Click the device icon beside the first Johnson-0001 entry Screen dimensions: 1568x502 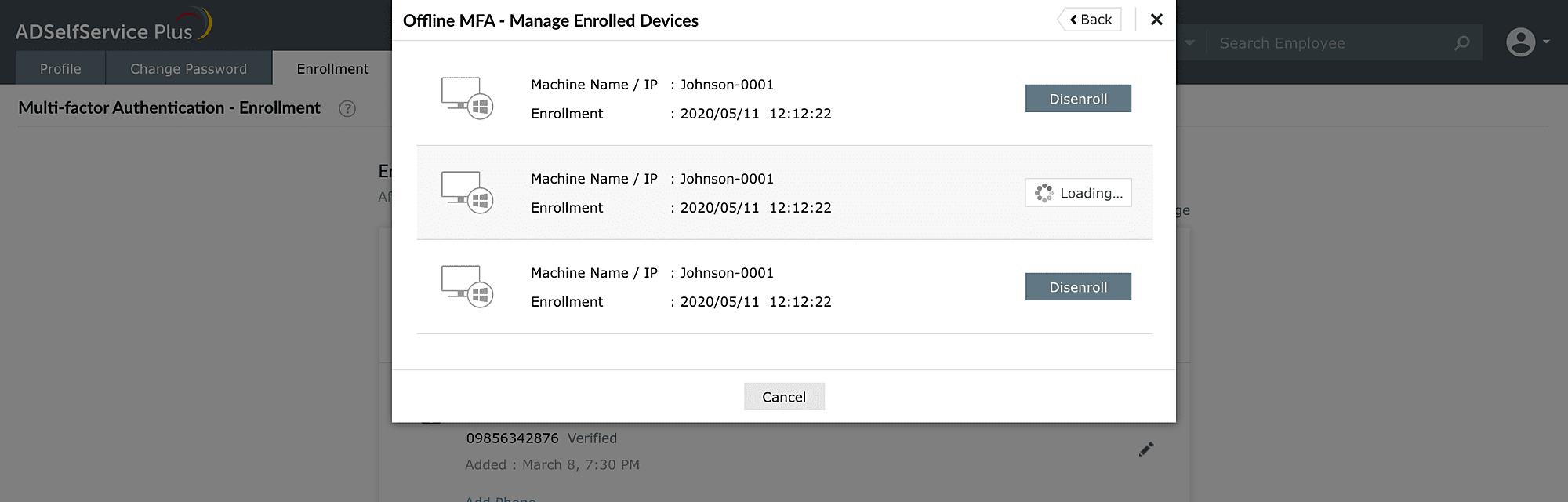click(466, 99)
